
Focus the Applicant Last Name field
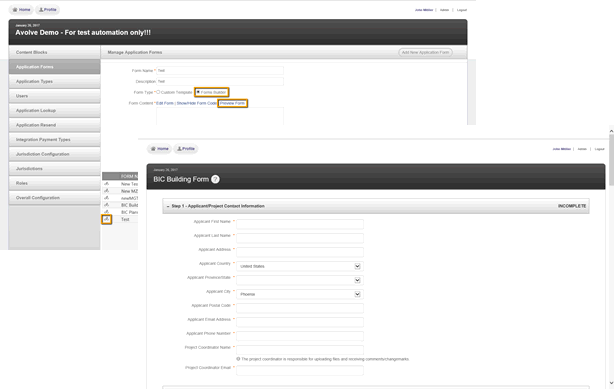300,238
